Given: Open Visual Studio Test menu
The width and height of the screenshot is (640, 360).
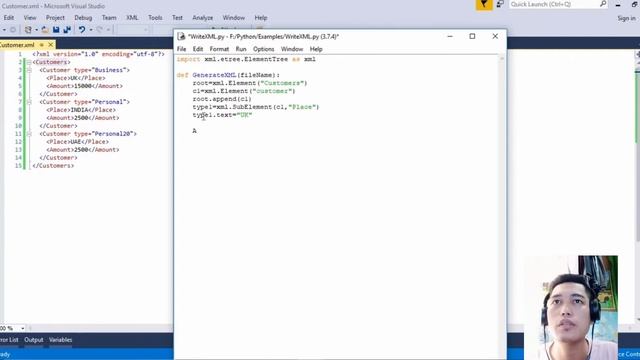Looking at the screenshot, I should point(177,18).
